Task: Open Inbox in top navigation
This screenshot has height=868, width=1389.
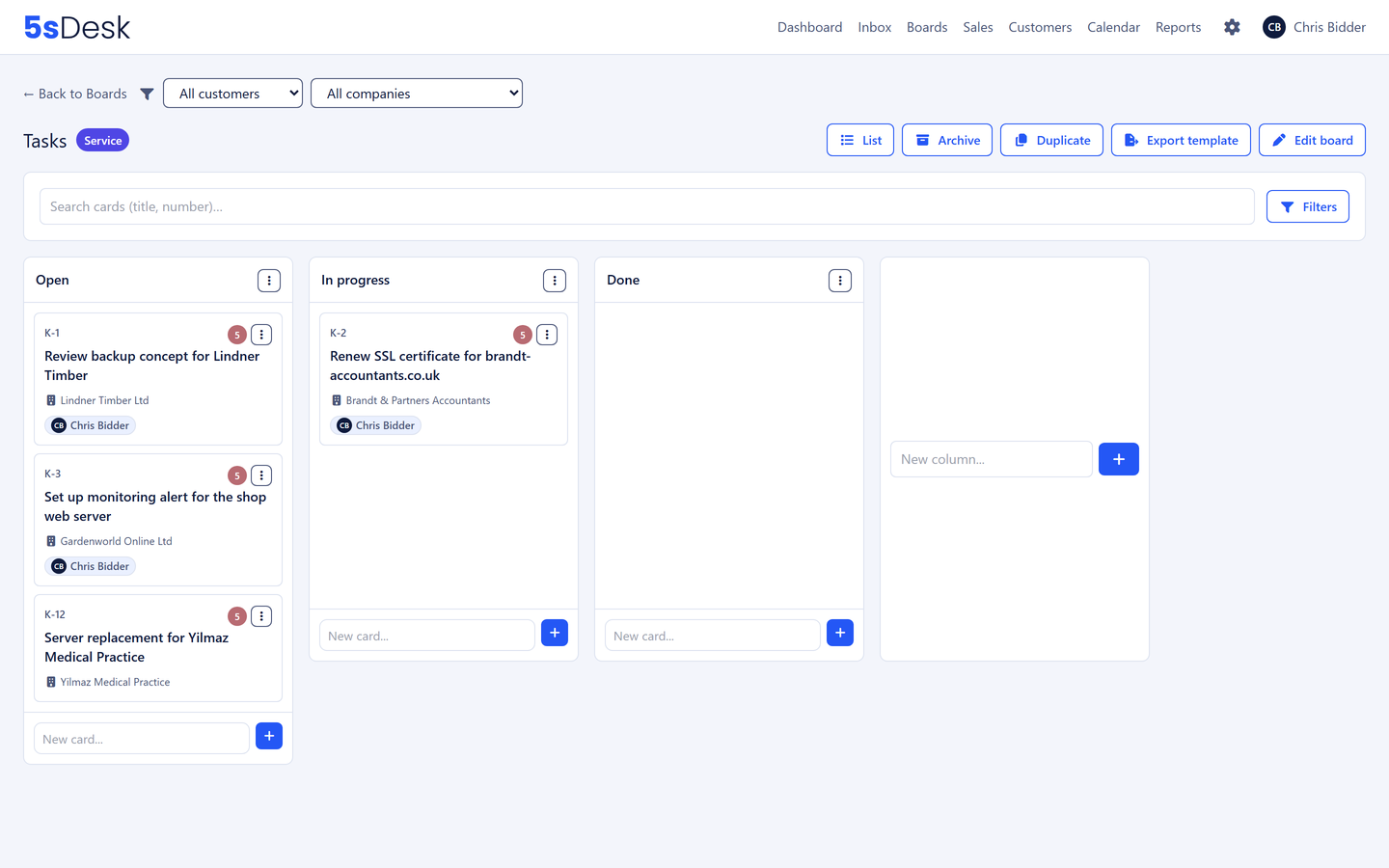Action: (874, 27)
